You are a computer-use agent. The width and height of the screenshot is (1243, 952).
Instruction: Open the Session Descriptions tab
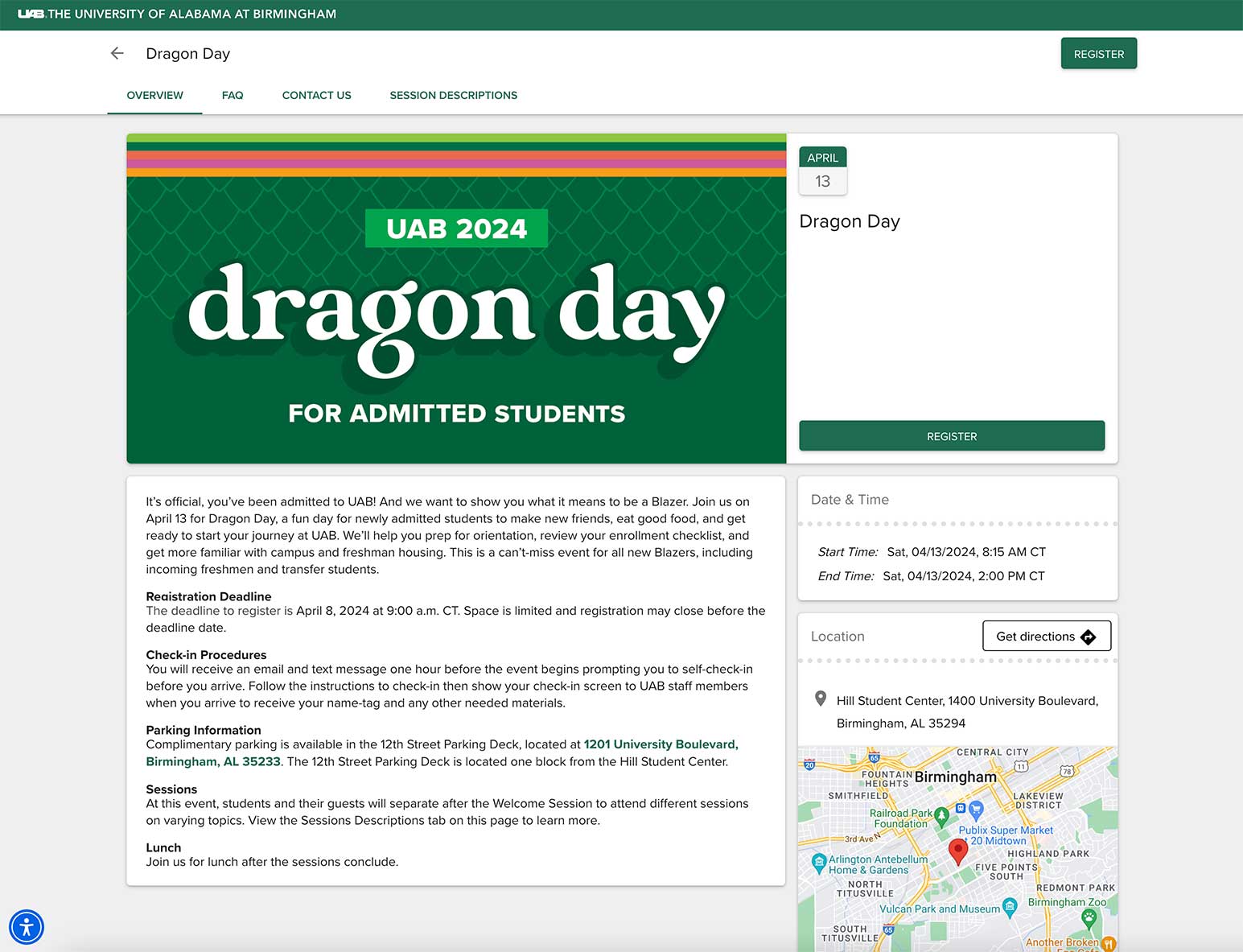click(x=453, y=95)
